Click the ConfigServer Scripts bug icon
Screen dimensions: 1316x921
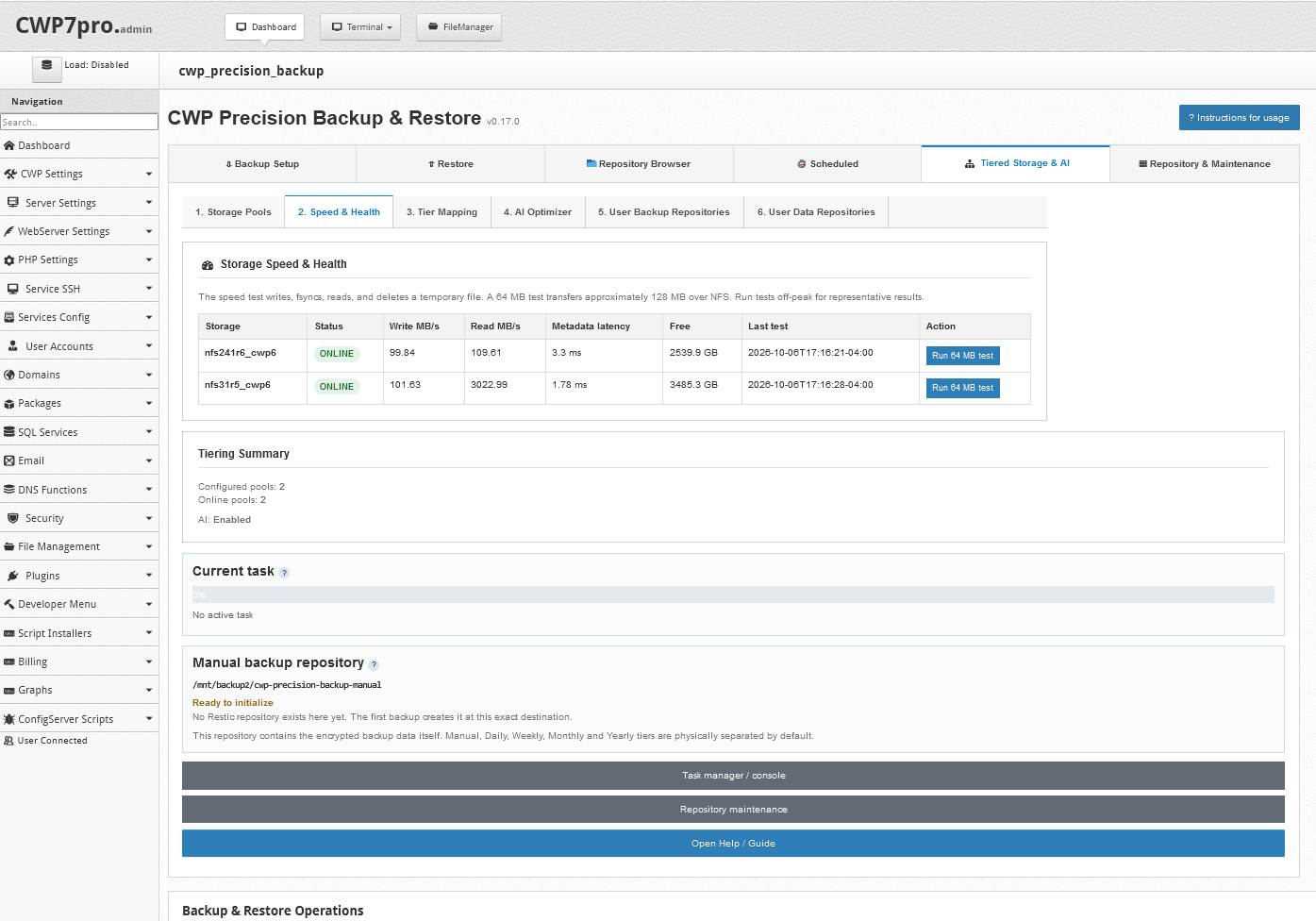[9, 719]
